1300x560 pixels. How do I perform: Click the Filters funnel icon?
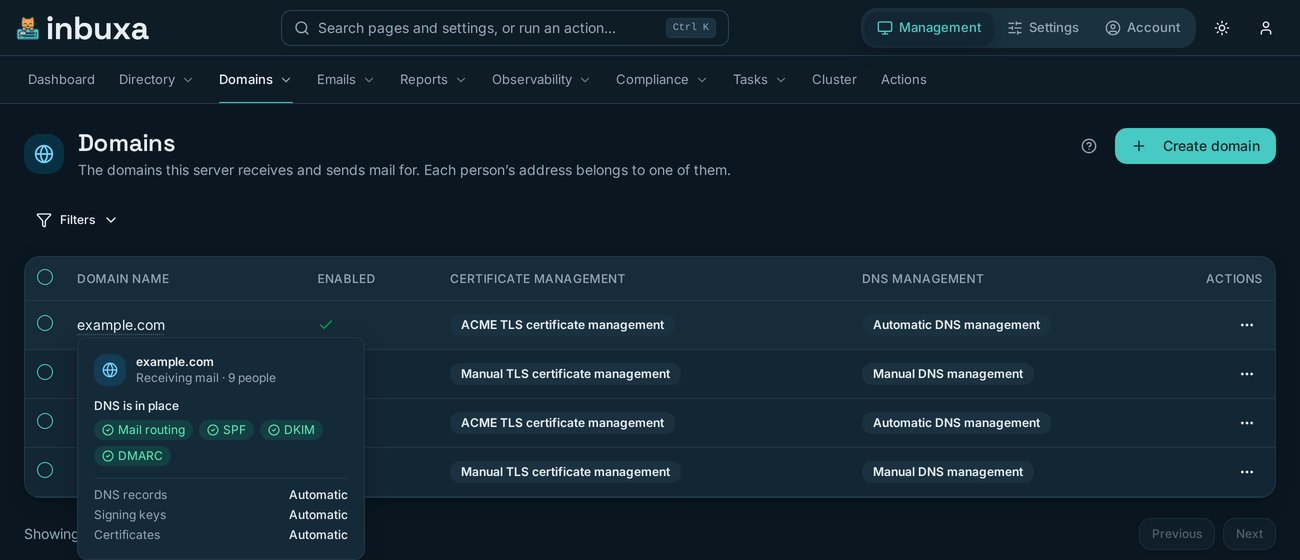tap(44, 220)
